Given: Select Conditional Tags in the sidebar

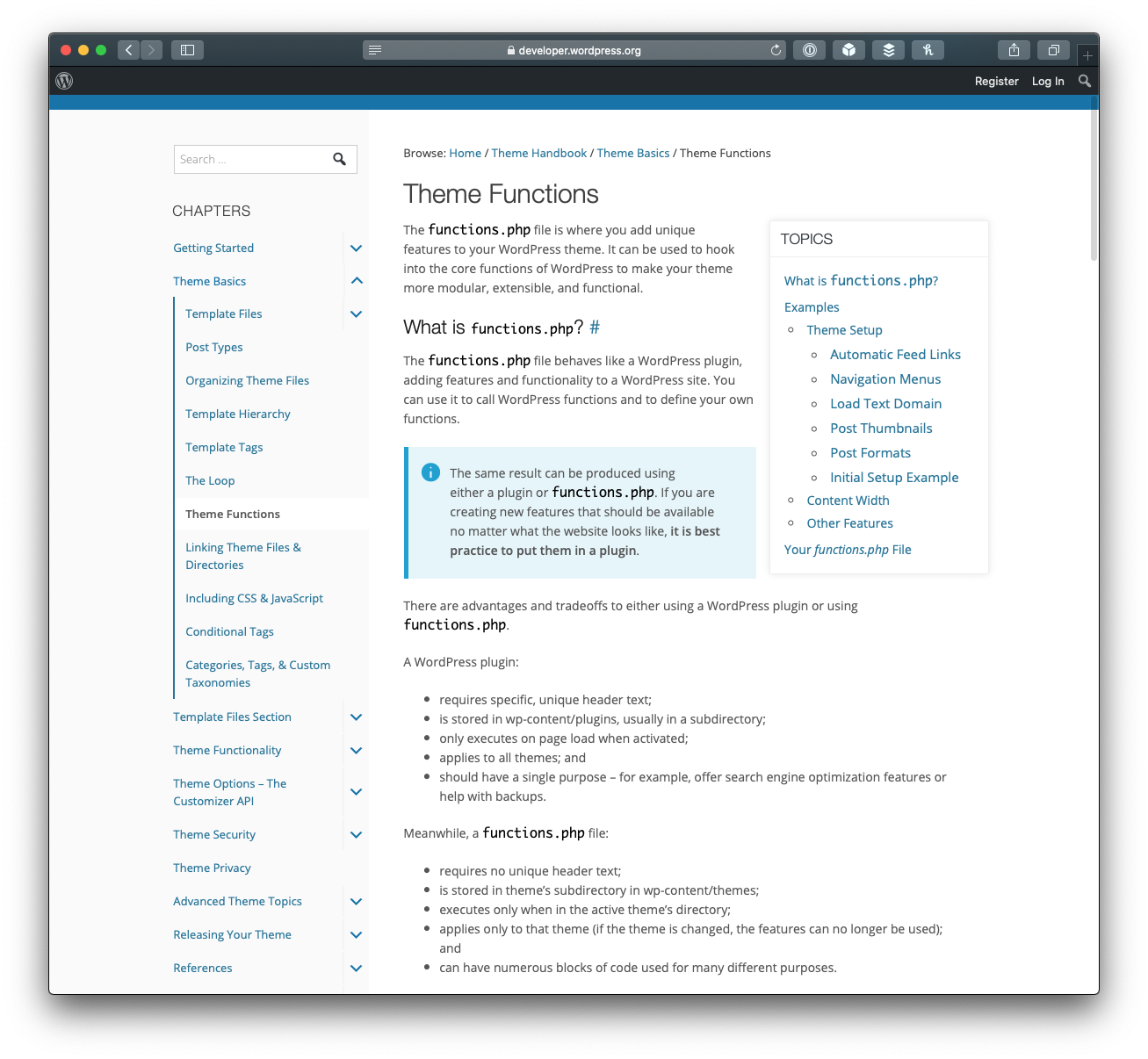Looking at the screenshot, I should click(x=229, y=631).
